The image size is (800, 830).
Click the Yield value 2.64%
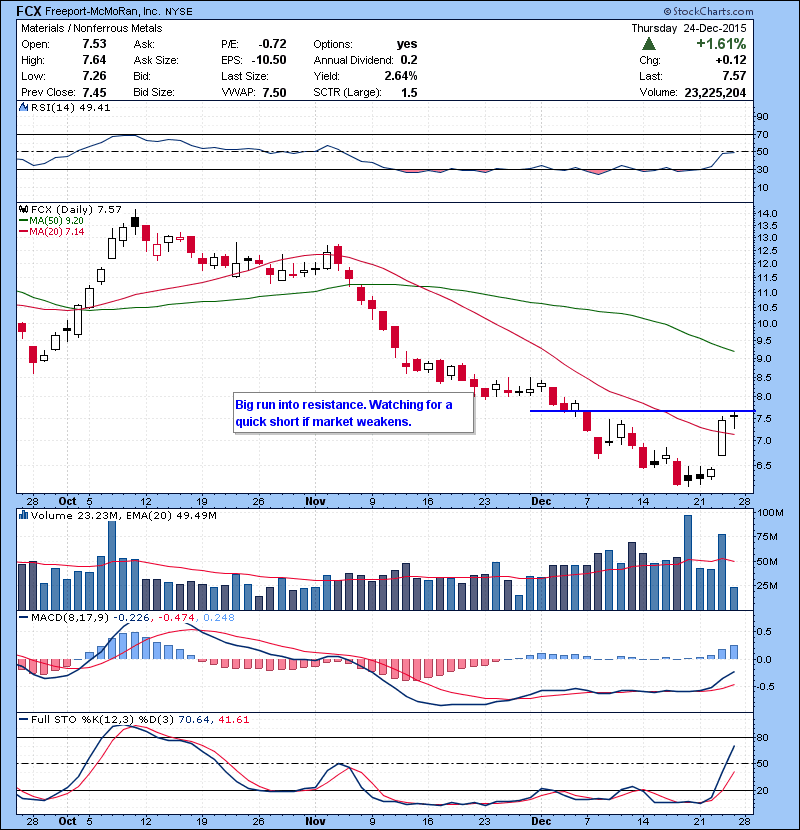pyautogui.click(x=401, y=76)
